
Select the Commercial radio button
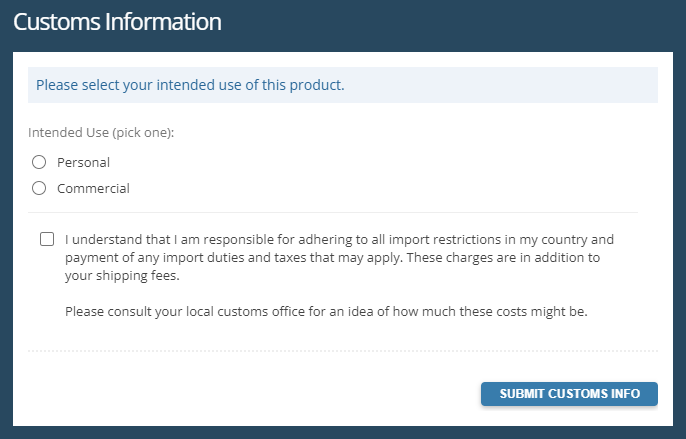[39, 188]
